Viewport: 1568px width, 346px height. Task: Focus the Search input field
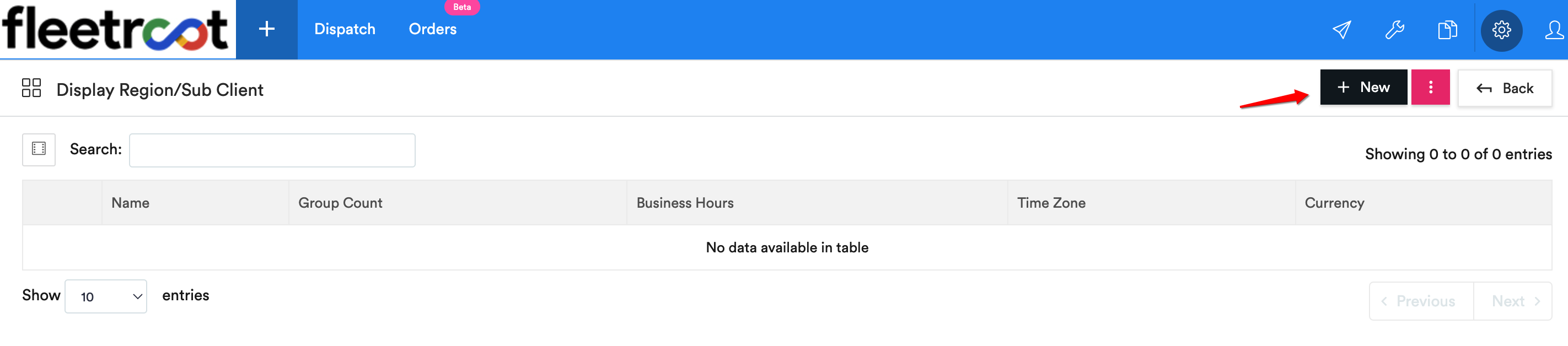coord(272,150)
